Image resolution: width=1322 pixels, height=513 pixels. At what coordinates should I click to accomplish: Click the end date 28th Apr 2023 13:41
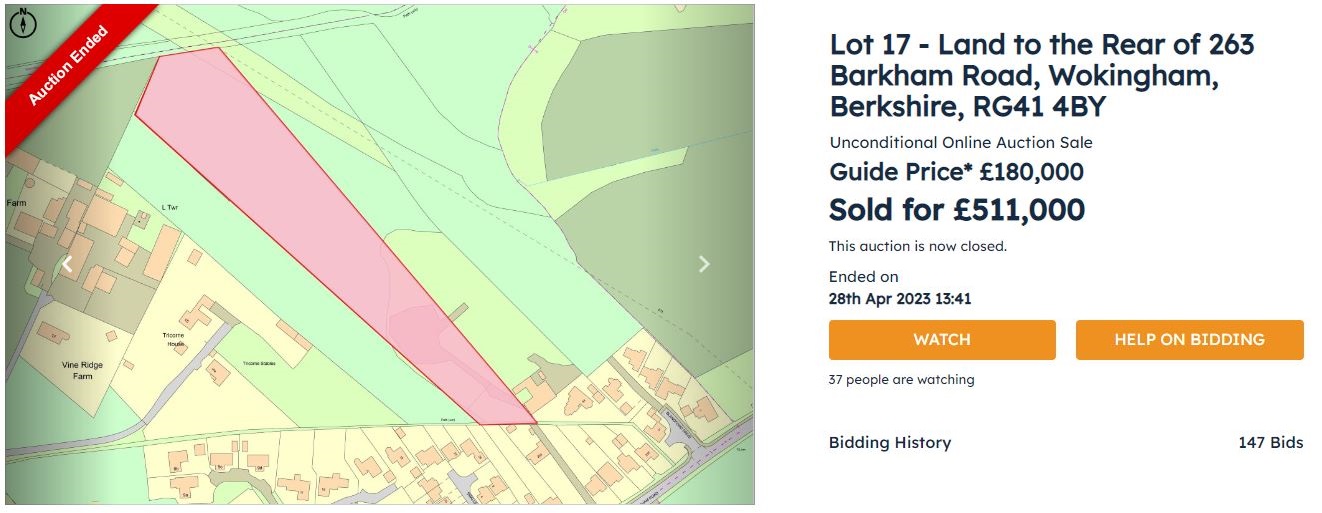pyautogui.click(x=900, y=298)
